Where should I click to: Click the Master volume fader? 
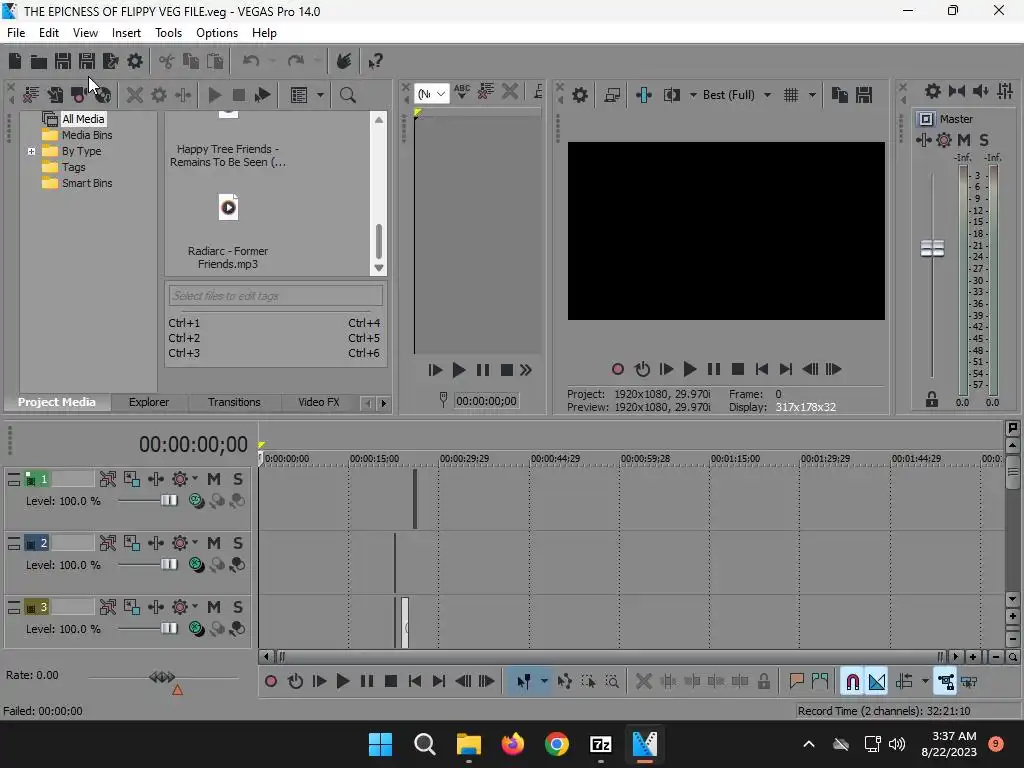pos(932,249)
